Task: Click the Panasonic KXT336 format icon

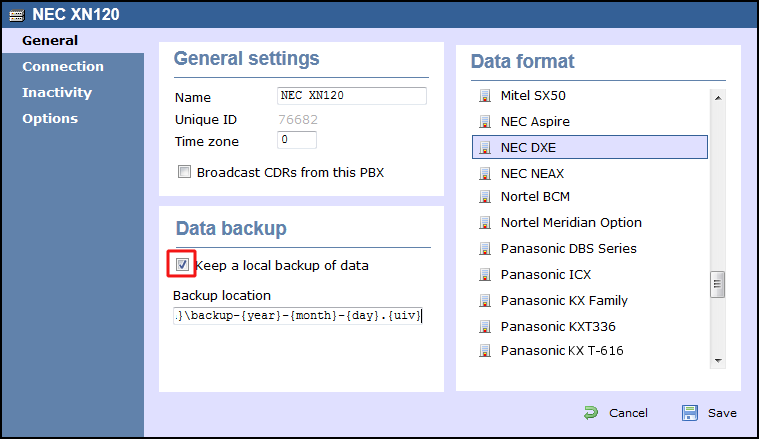Action: 486,326
